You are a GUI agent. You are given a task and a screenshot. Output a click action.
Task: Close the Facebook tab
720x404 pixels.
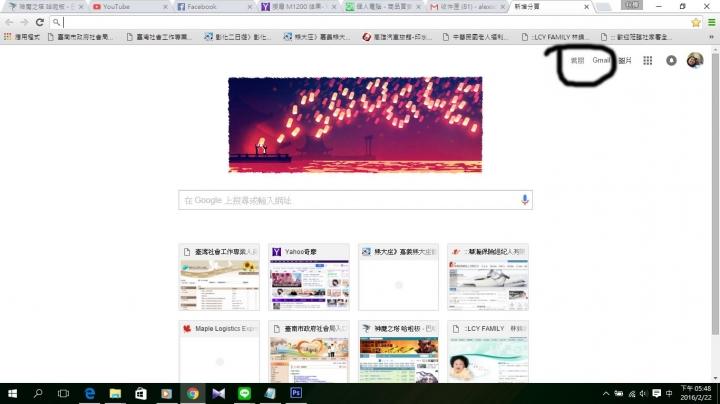click(250, 7)
